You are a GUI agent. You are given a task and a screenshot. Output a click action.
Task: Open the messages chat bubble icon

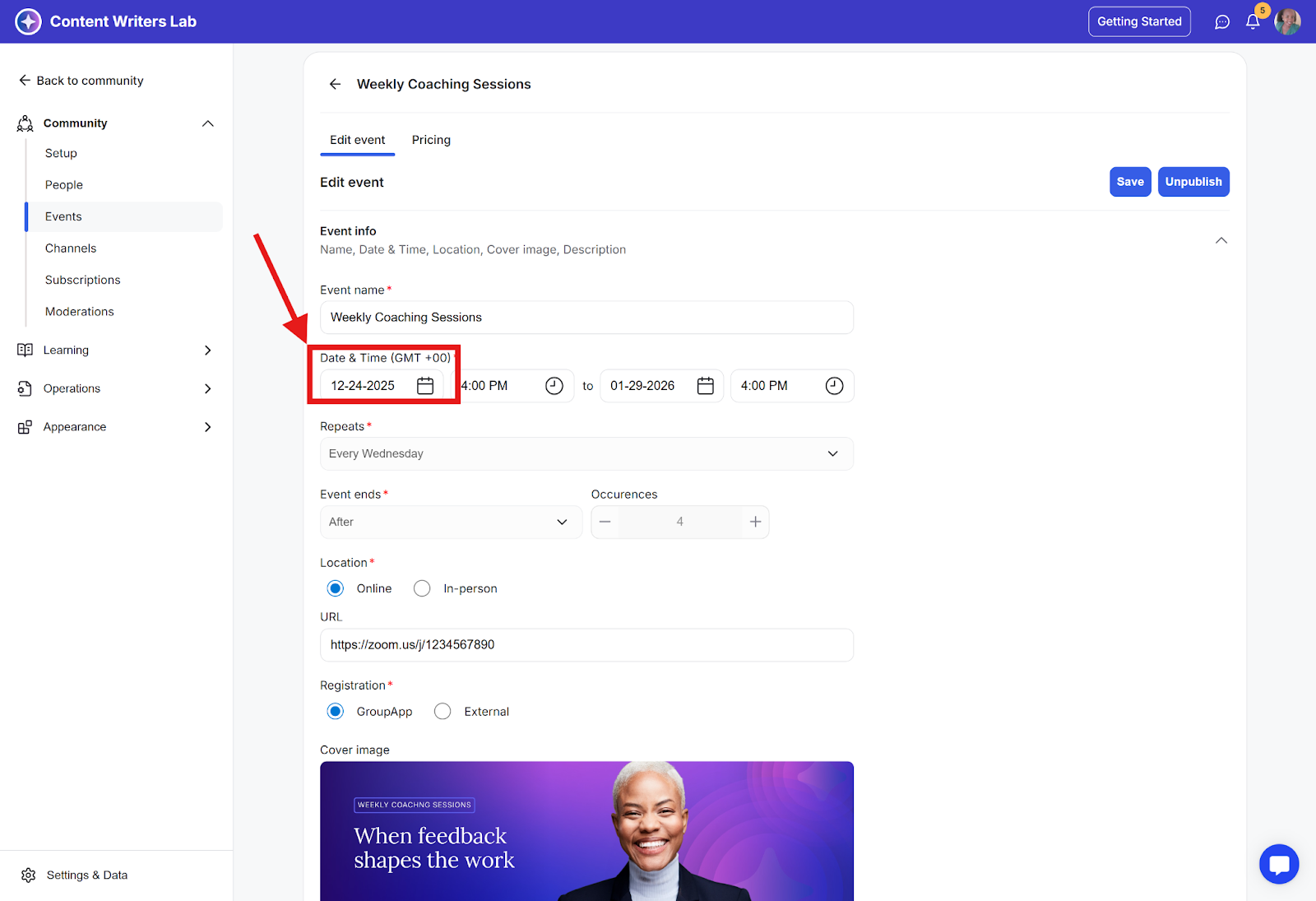[x=1222, y=22]
